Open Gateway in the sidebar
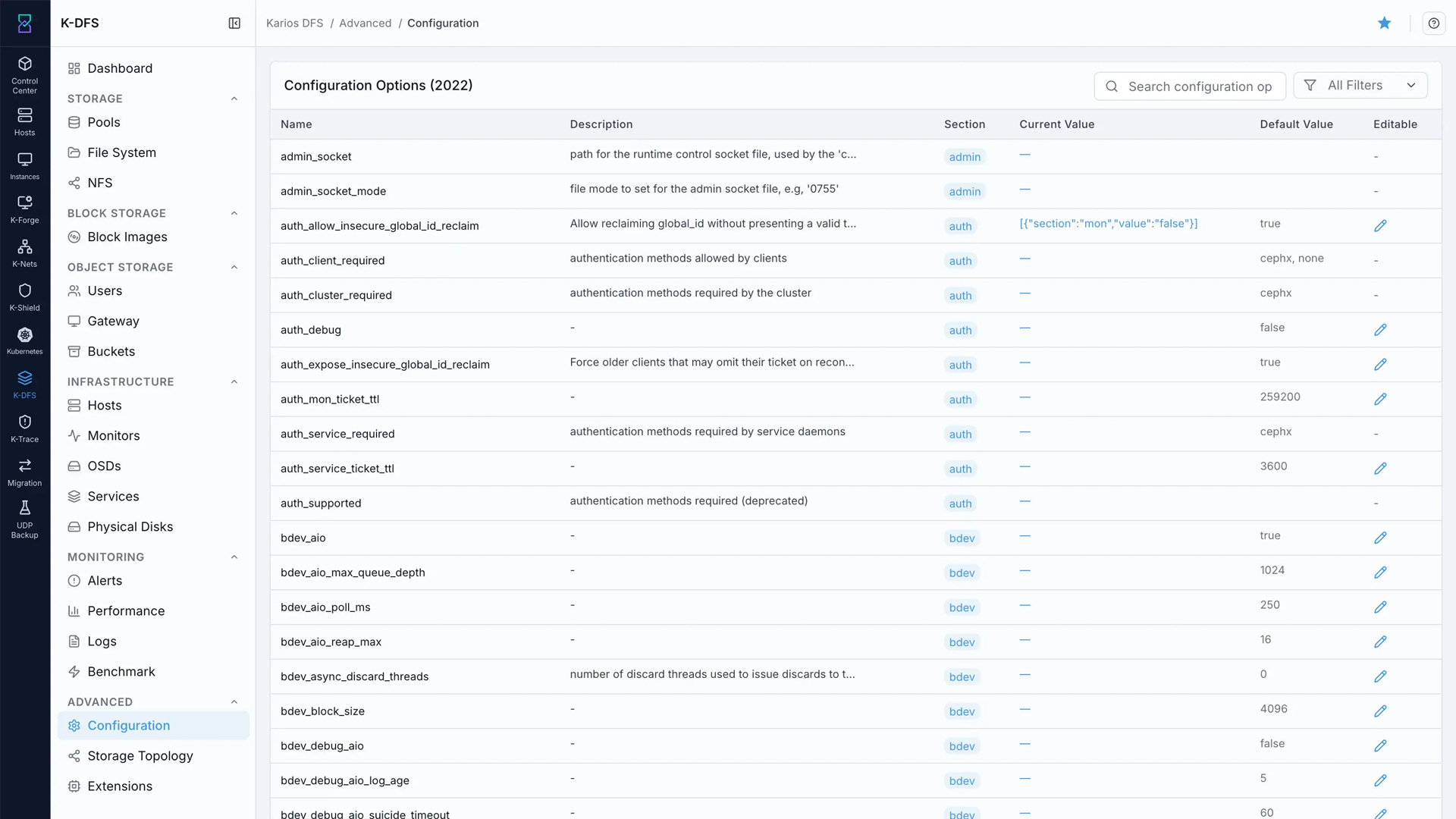 153,321
